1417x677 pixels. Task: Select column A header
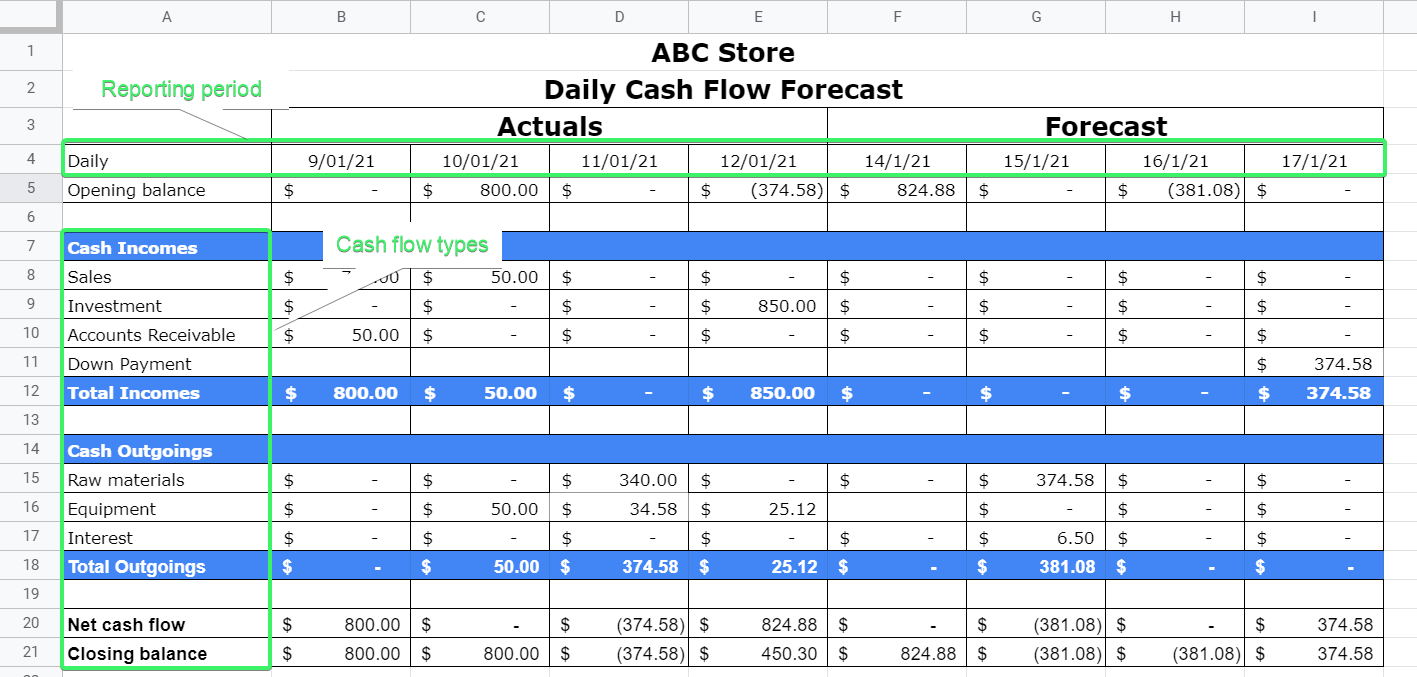167,16
